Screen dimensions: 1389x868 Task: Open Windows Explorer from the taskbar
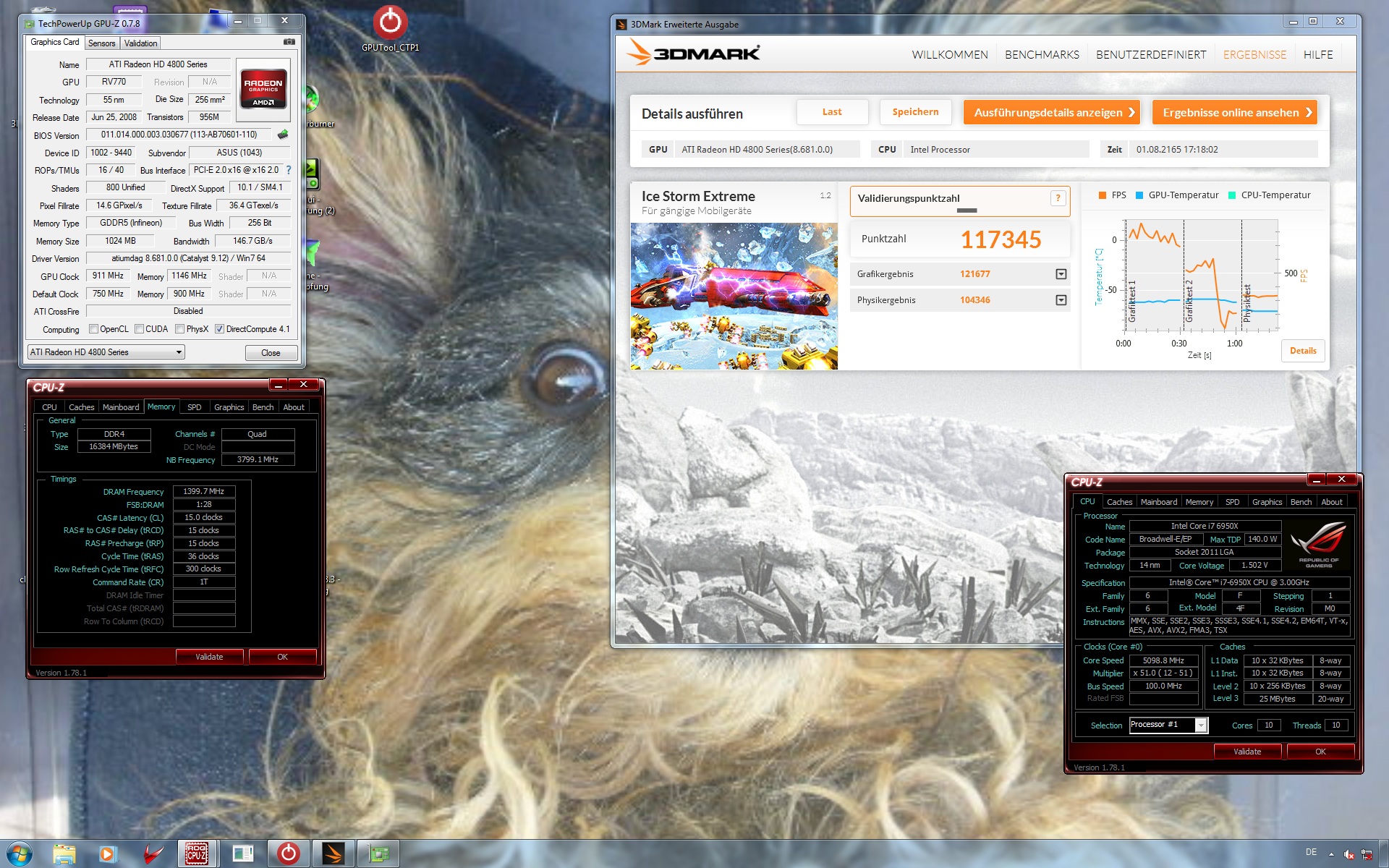(x=64, y=854)
